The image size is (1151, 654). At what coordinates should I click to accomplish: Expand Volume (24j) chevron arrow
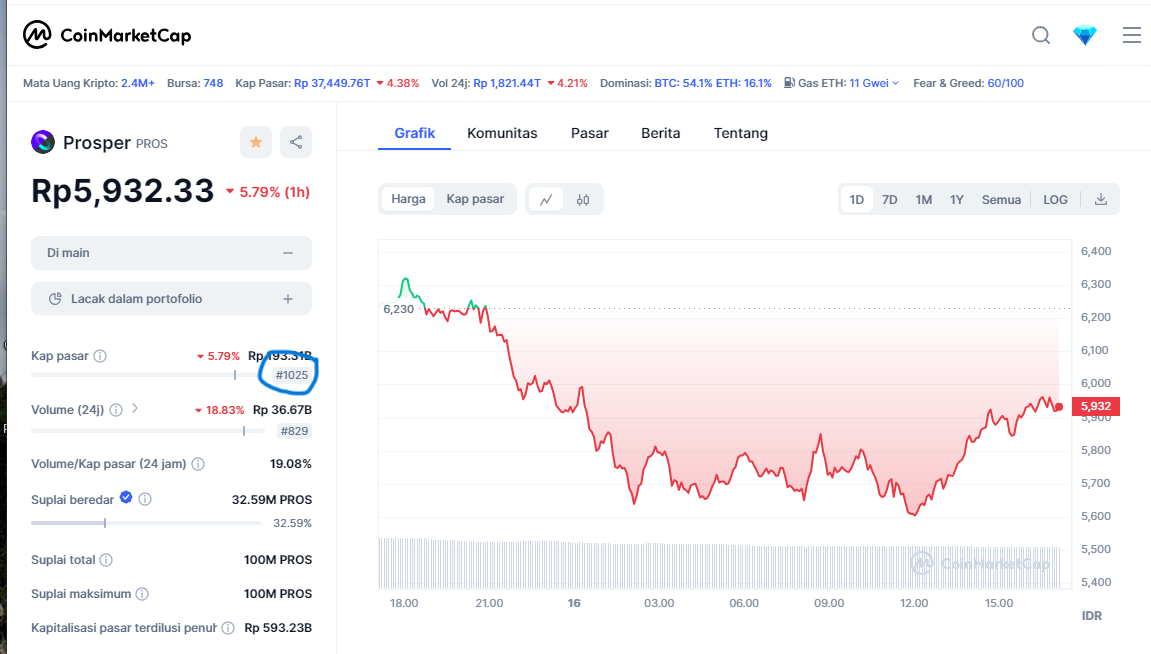(135, 408)
